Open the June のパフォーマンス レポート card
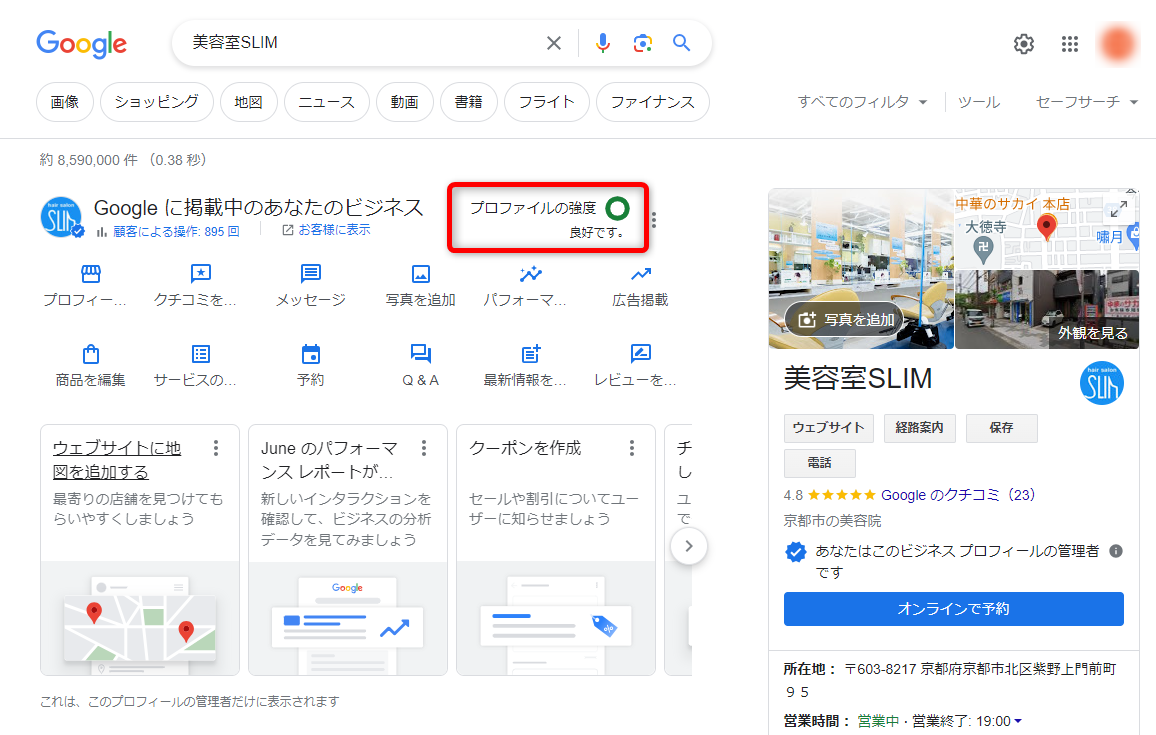Image resolution: width=1156 pixels, height=735 pixels. tap(348, 550)
